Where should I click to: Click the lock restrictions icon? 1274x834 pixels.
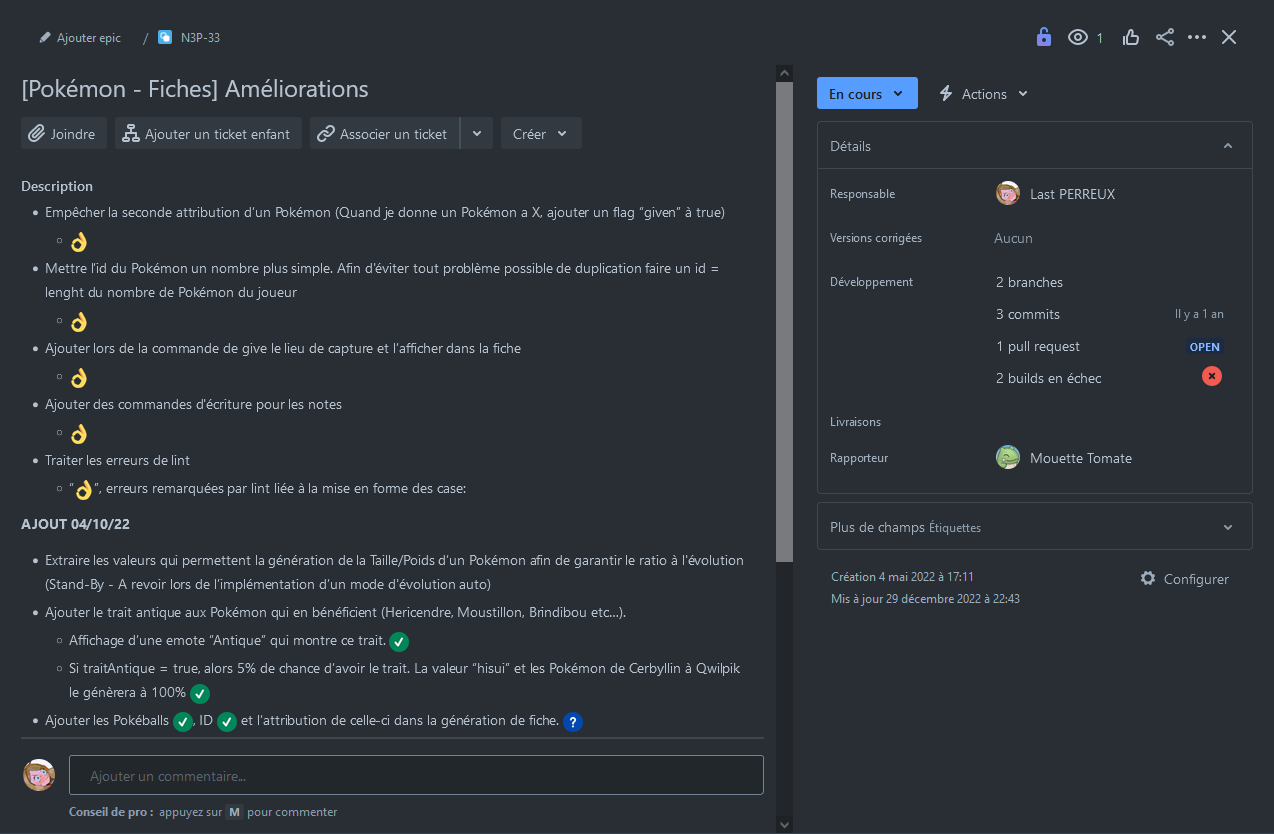click(x=1043, y=37)
